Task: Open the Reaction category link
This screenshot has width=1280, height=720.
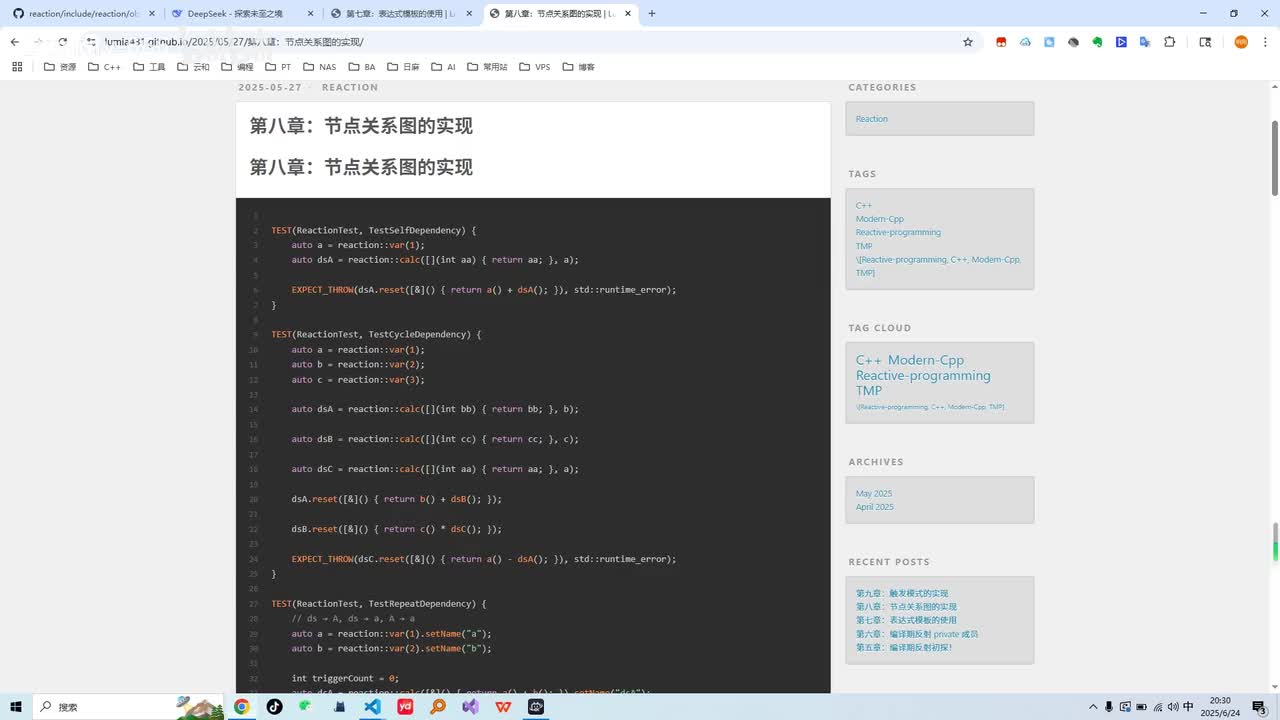Action: [871, 119]
